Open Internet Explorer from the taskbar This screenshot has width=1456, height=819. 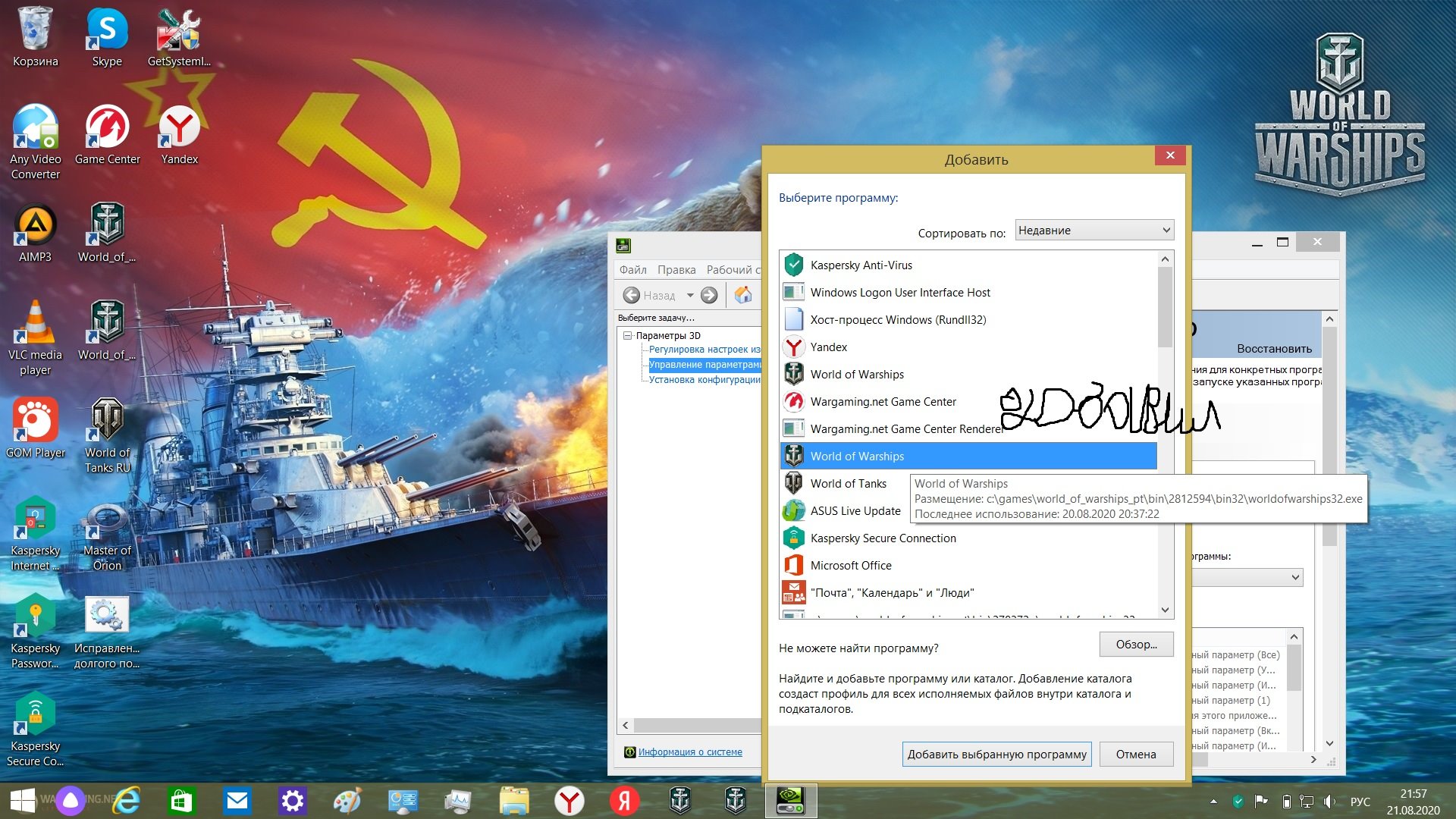(127, 801)
